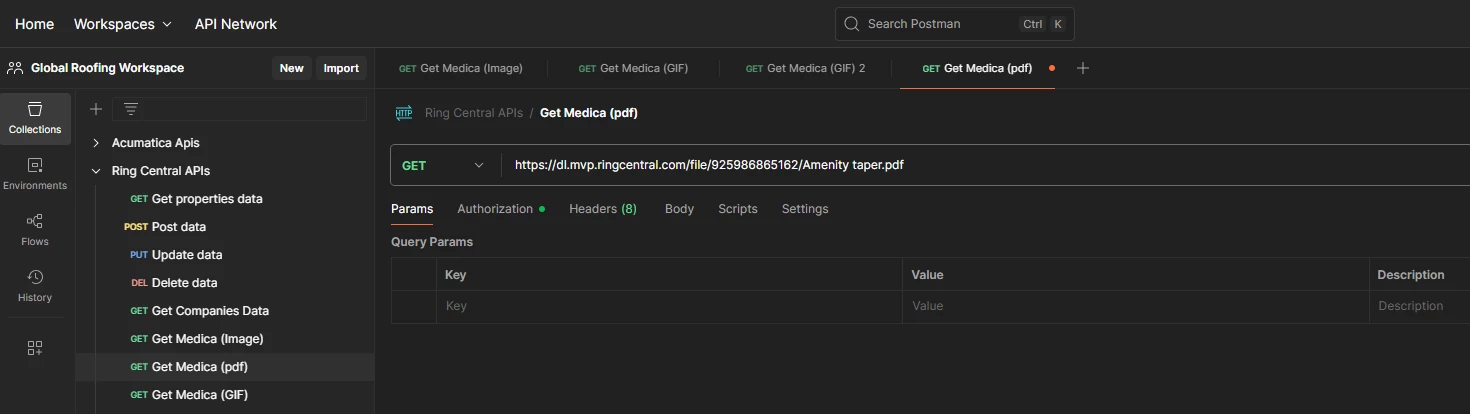
Task: Open the Workspaces dropdown menu
Action: coord(123,24)
